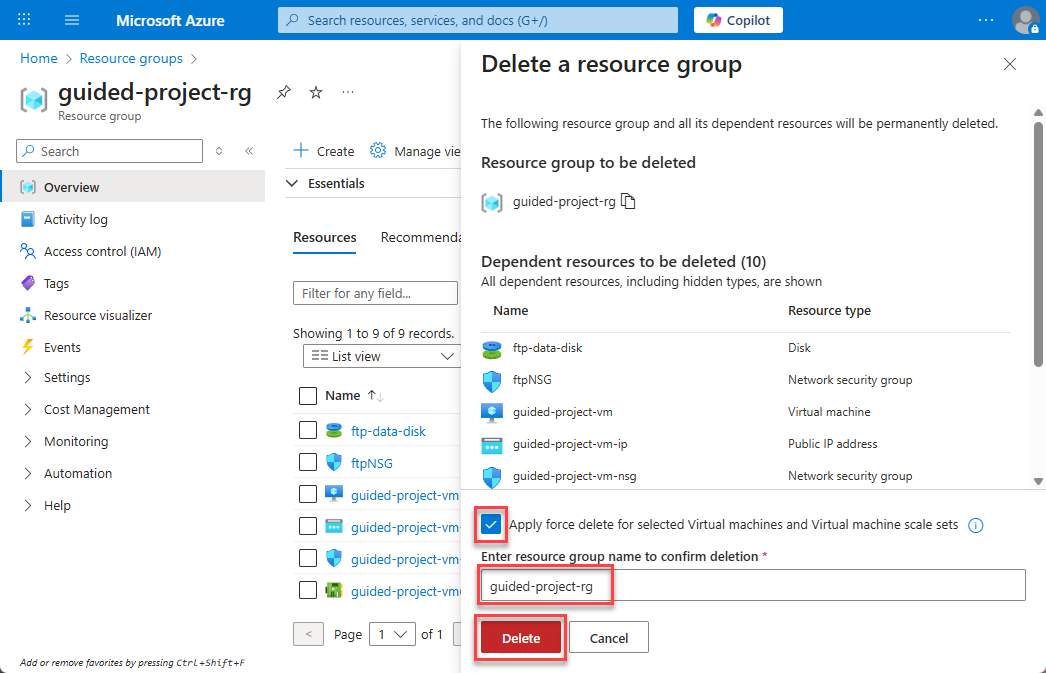Open the Azure apps grid launcher
Image resolution: width=1046 pixels, height=673 pixels.
24,19
